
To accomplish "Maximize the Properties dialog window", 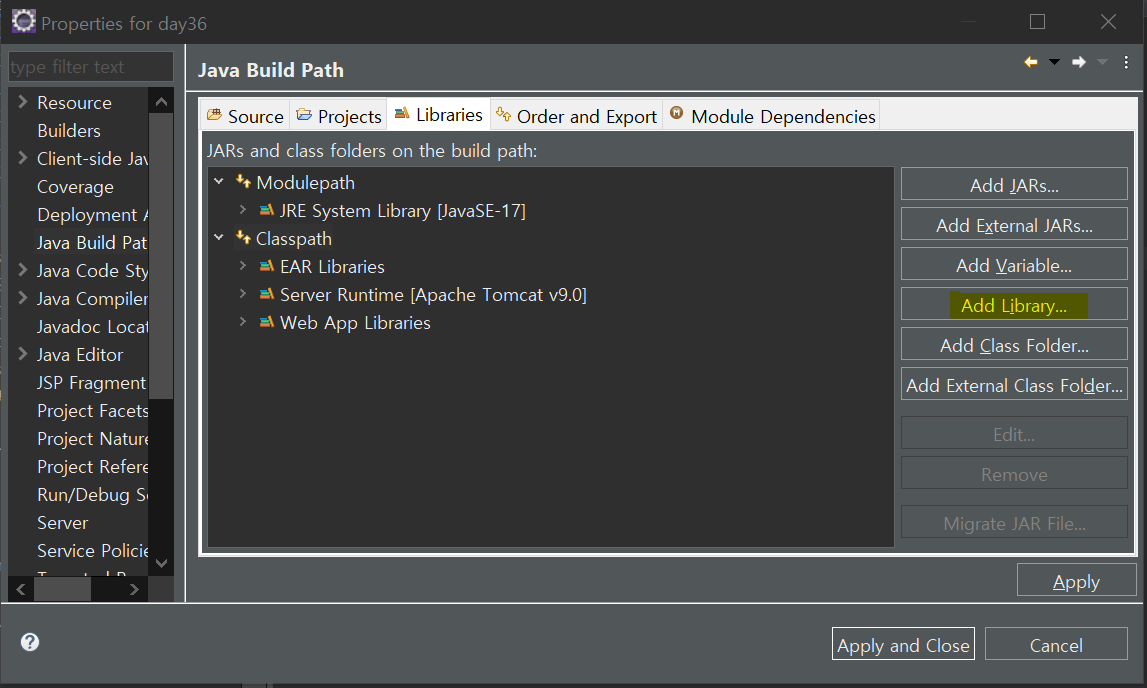I will (1037, 22).
